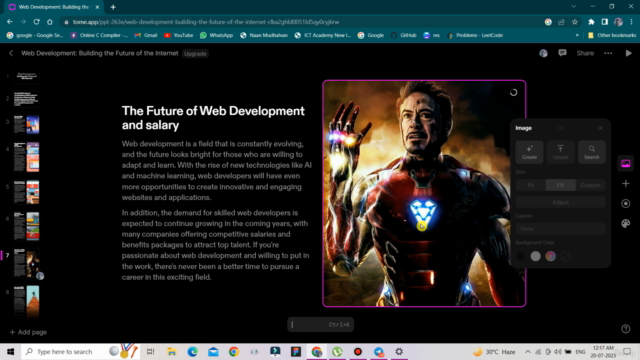
Task: Expand the bookmarks overflow chevron
Action: [577, 35]
